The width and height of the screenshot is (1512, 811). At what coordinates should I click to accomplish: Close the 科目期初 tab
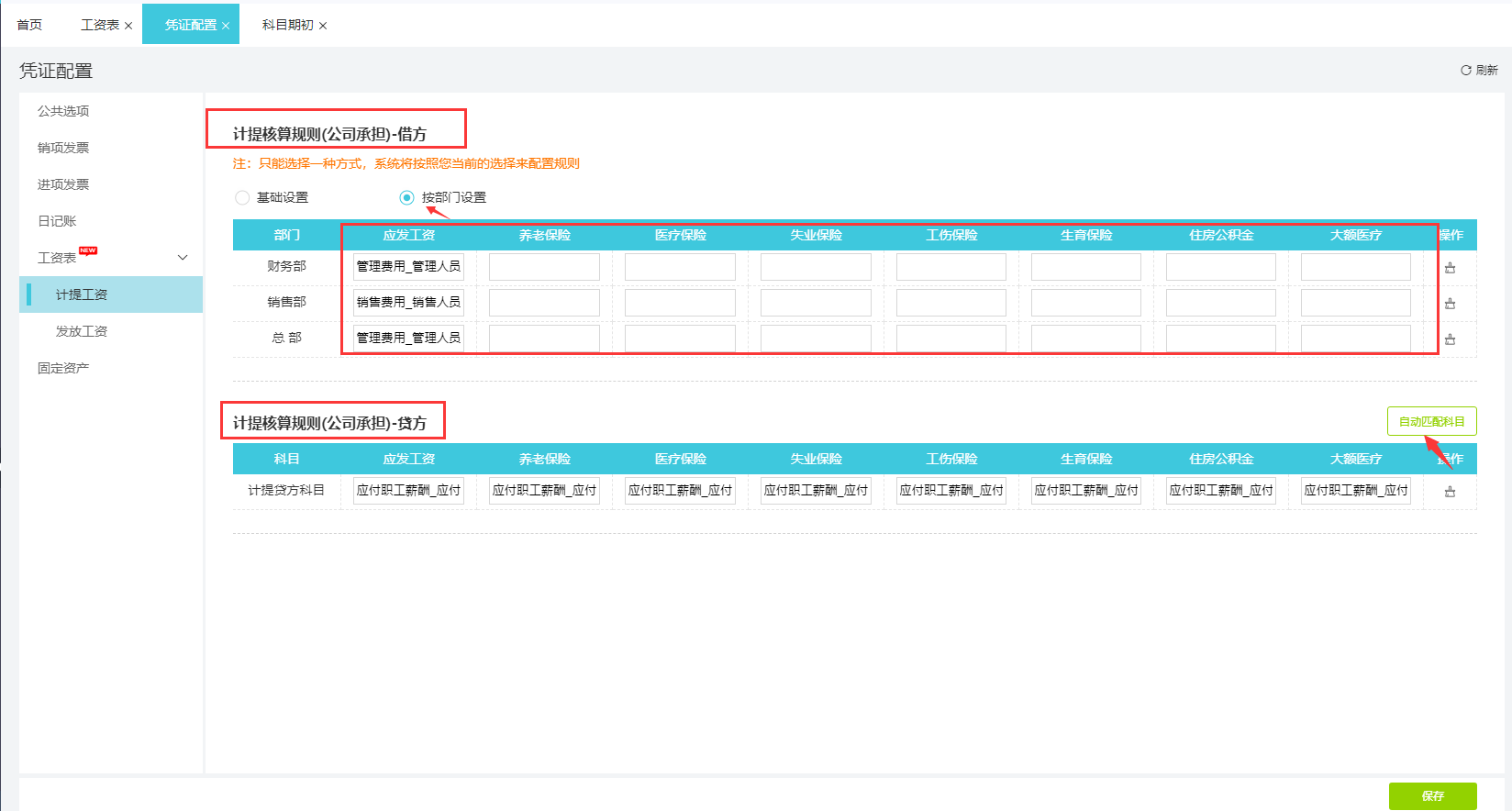coord(323,26)
